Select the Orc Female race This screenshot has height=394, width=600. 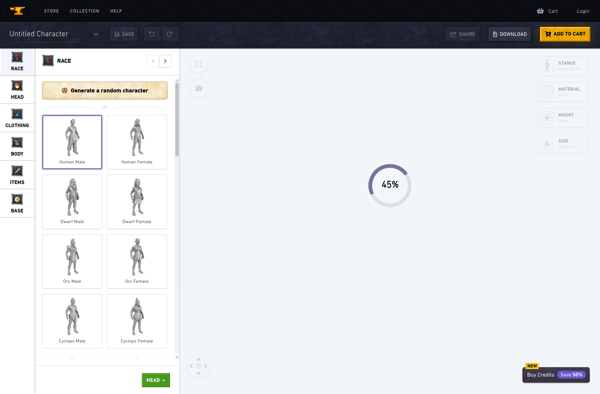(137, 261)
